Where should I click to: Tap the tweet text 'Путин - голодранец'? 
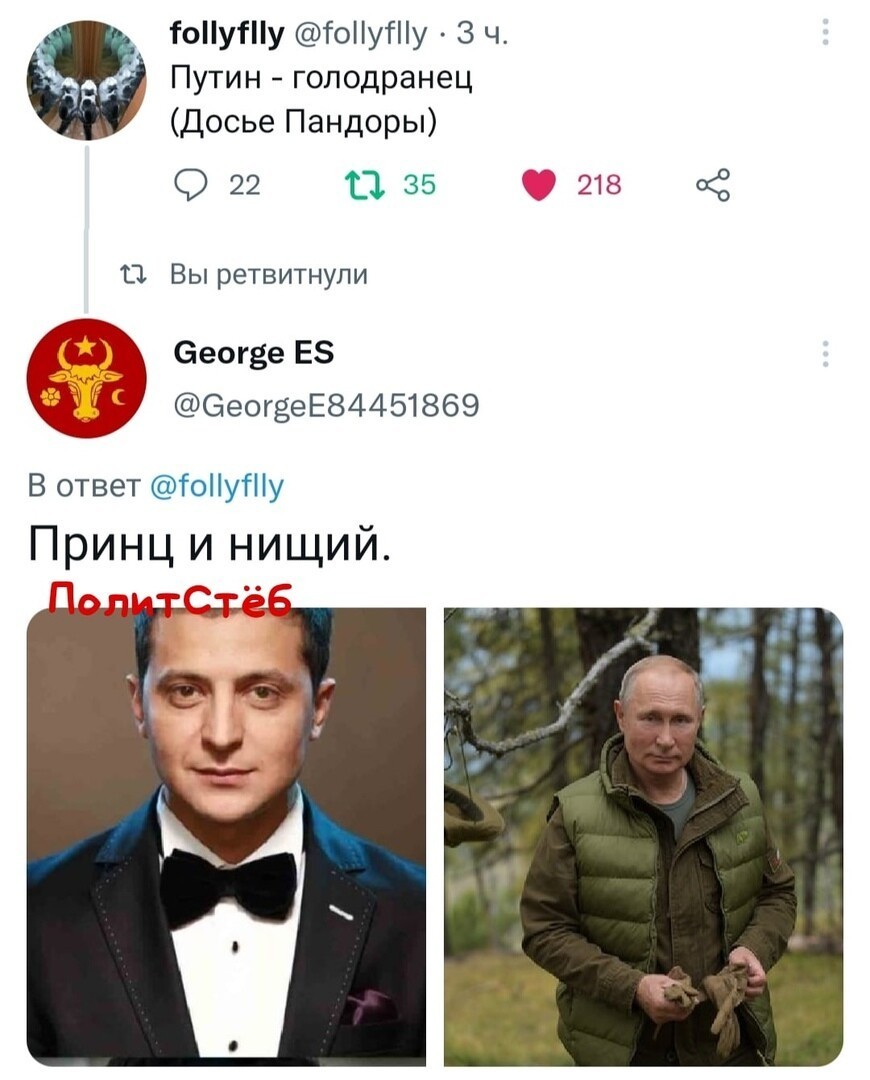pyautogui.click(x=321, y=78)
